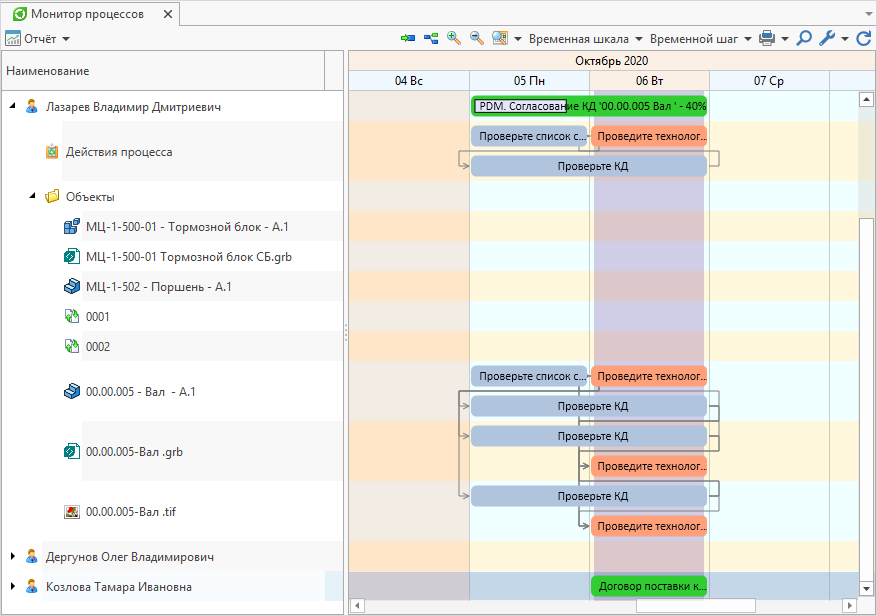Expand Козлова Тамара Ивановна node
This screenshot has height=616, width=877.
12,586
